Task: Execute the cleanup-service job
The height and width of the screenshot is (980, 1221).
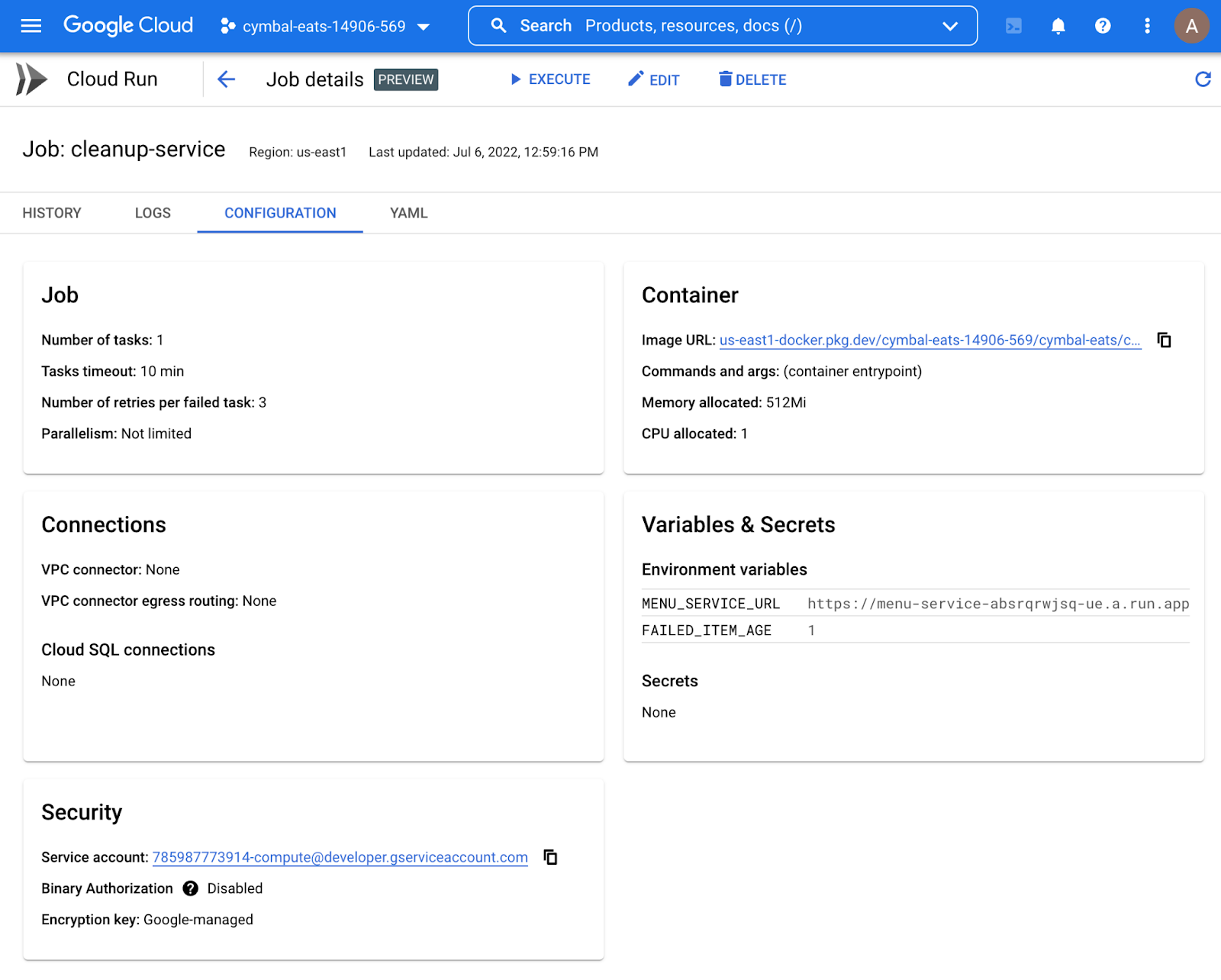Action: tap(550, 79)
